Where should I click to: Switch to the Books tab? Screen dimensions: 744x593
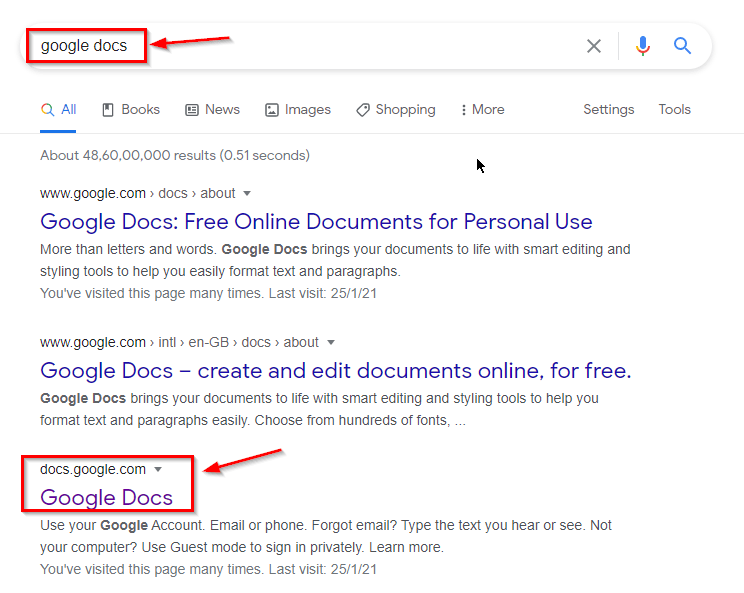pyautogui.click(x=131, y=110)
